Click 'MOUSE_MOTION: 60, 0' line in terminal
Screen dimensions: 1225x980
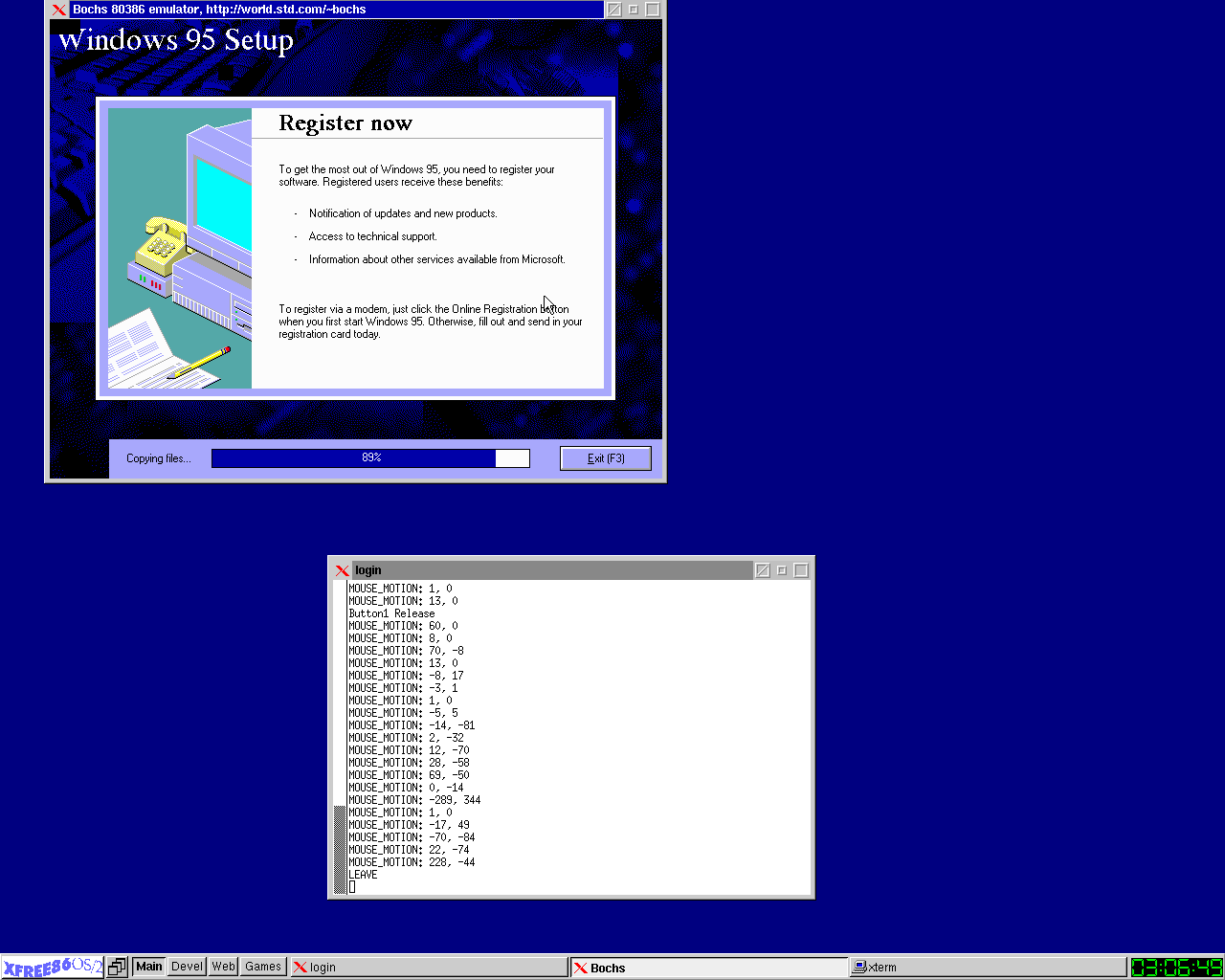pos(403,626)
